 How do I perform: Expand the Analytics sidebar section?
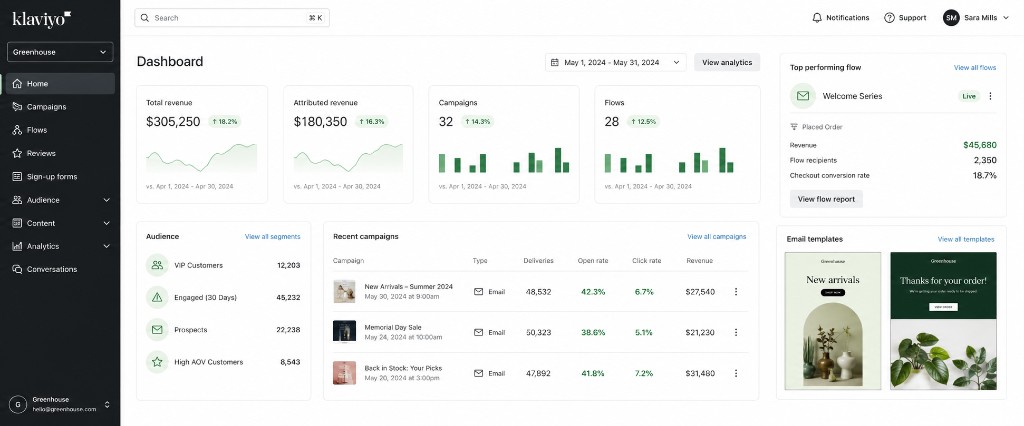point(106,246)
